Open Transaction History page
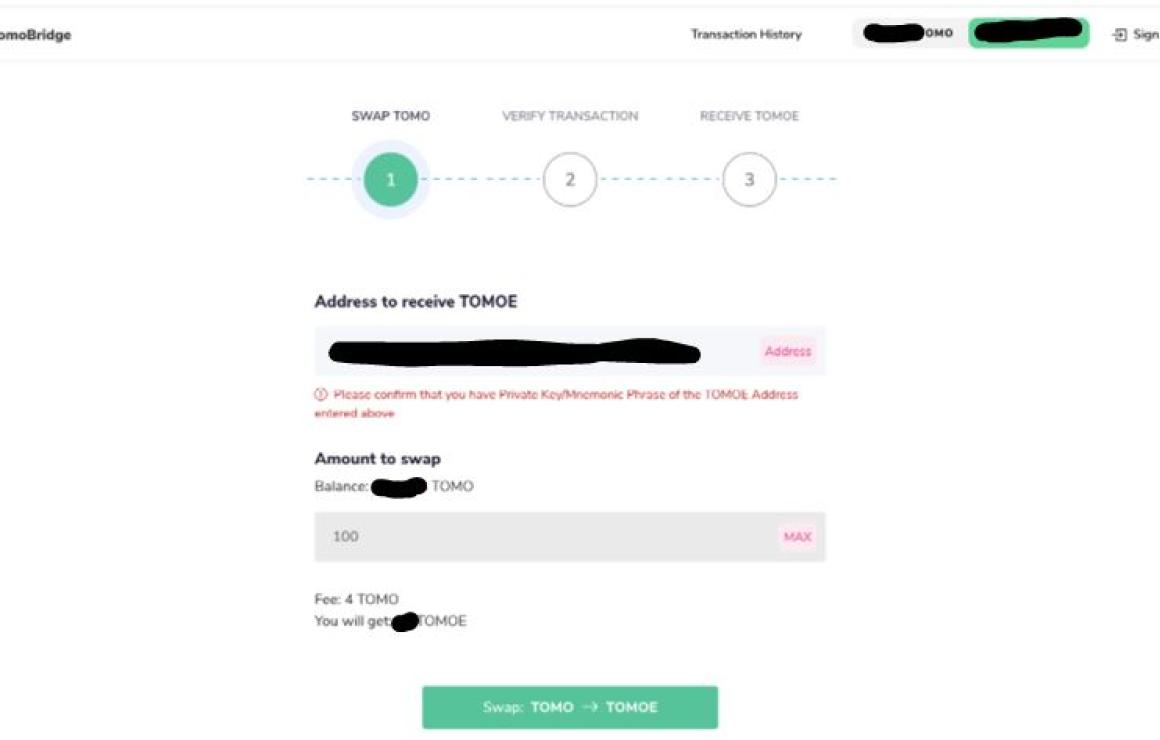1160x740 pixels. 746,34
